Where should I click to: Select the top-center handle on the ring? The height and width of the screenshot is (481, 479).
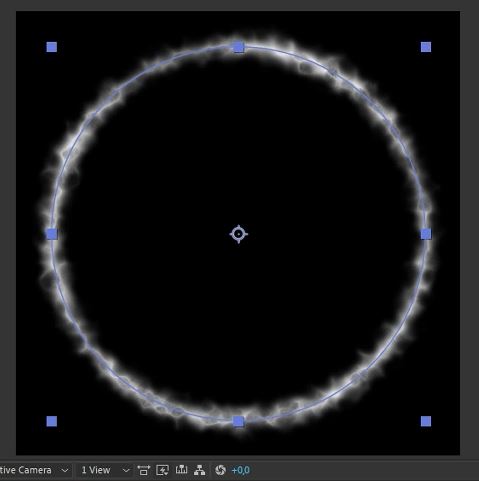tap(239, 47)
